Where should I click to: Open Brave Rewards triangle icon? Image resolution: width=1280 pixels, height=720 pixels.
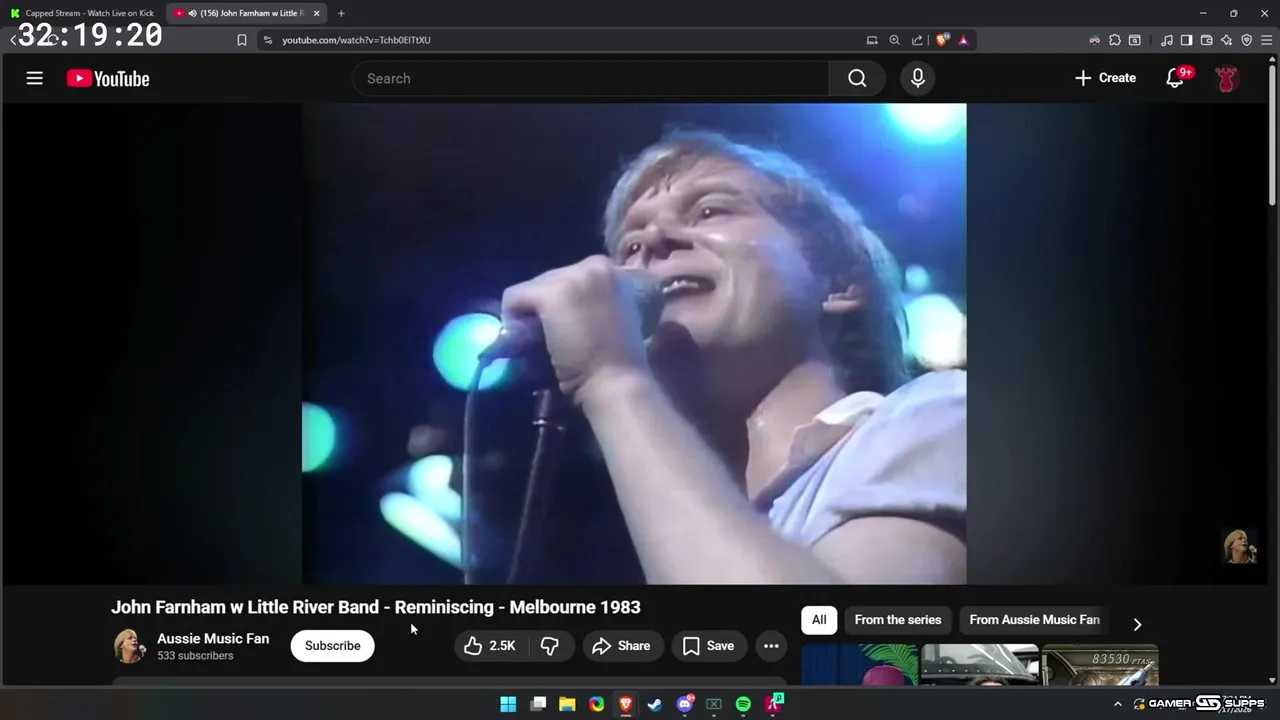[x=963, y=40]
